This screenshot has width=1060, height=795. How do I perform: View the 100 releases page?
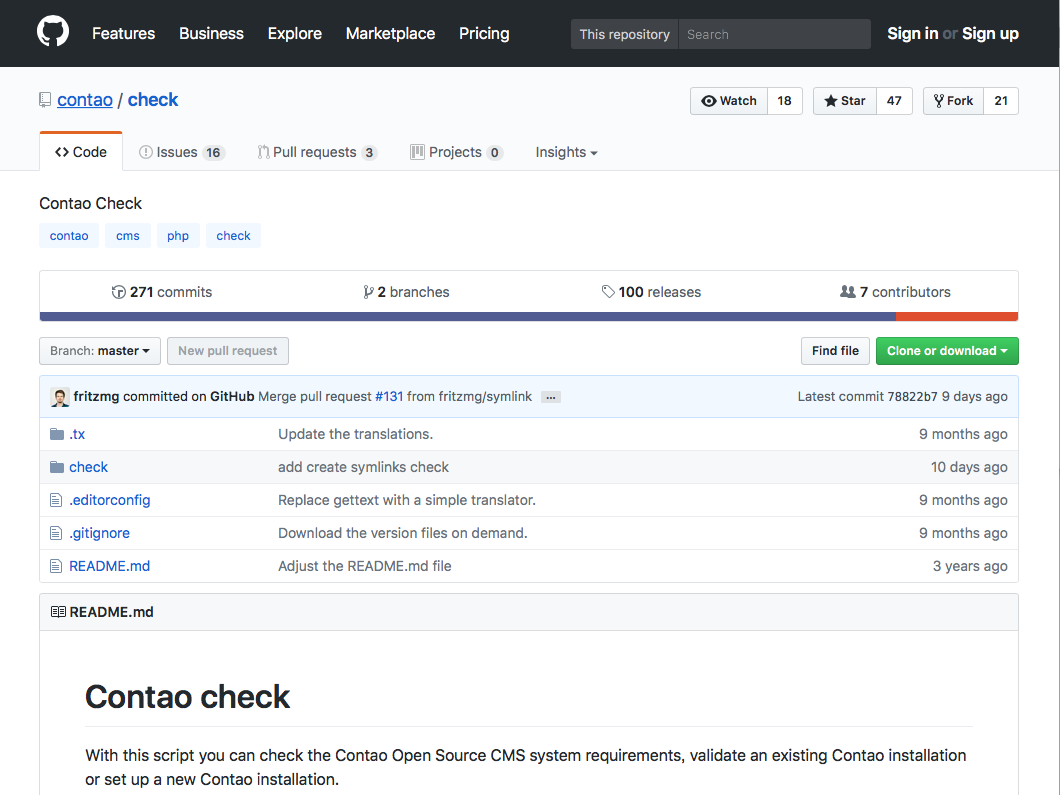pyautogui.click(x=652, y=292)
